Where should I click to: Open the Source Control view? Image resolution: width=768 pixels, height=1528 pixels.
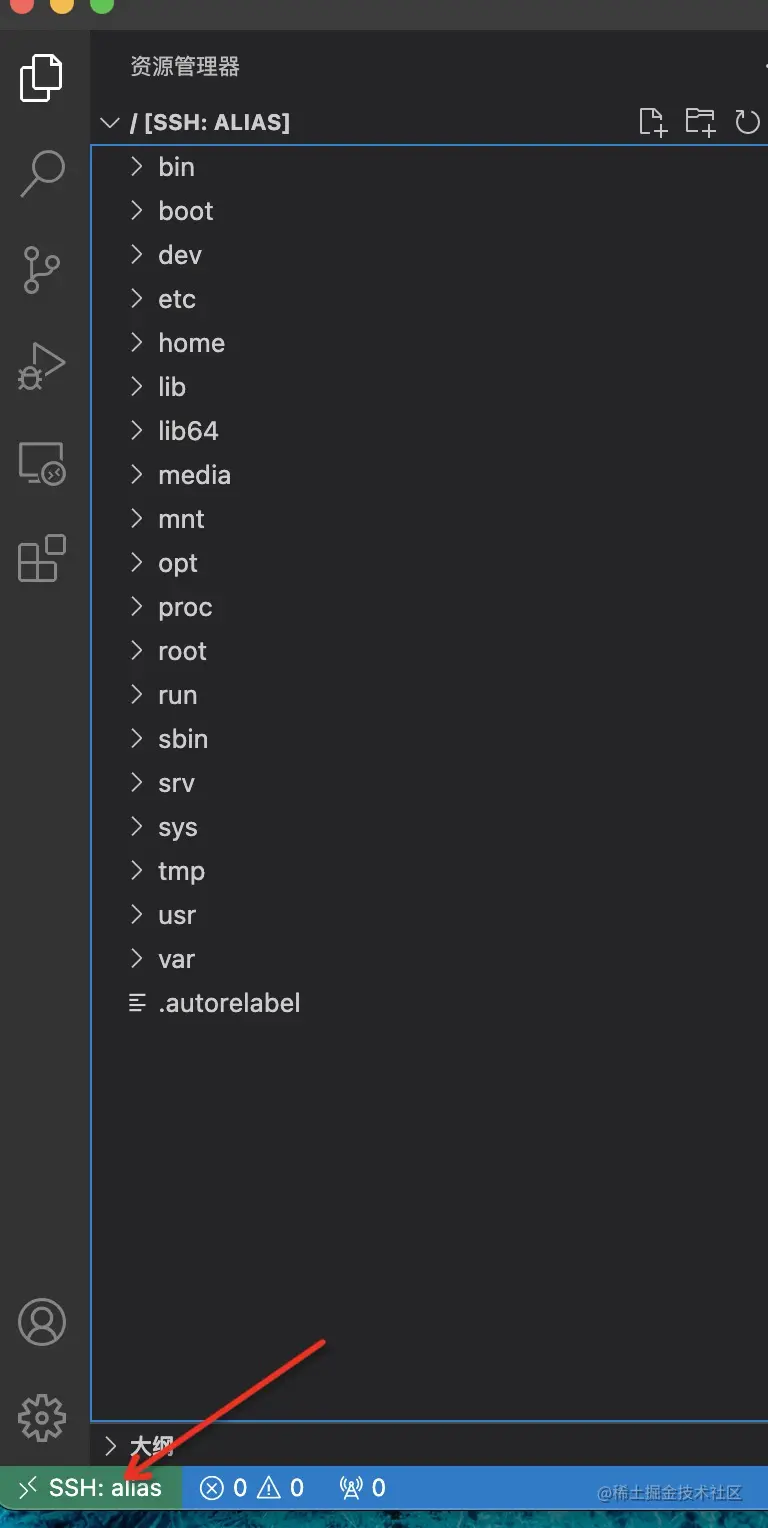[42, 270]
